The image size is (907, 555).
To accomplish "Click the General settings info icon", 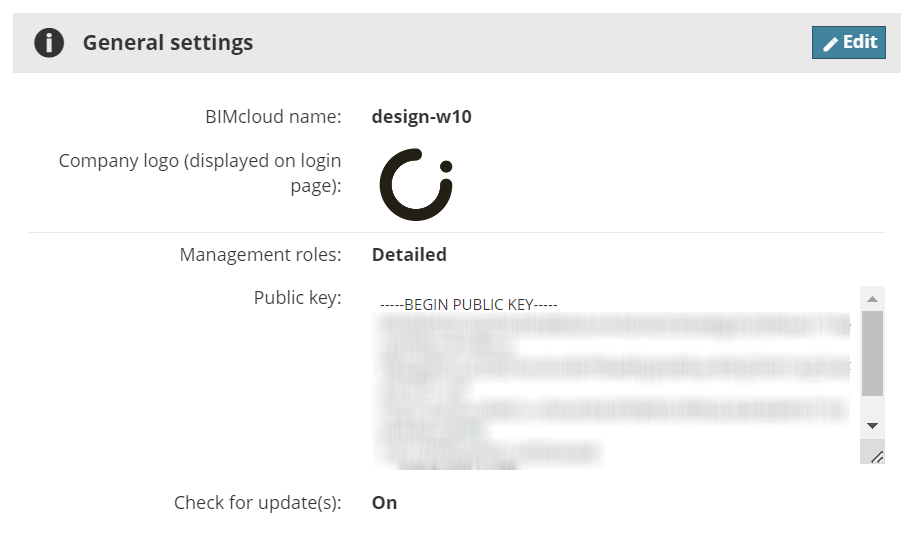I will click(x=49, y=43).
